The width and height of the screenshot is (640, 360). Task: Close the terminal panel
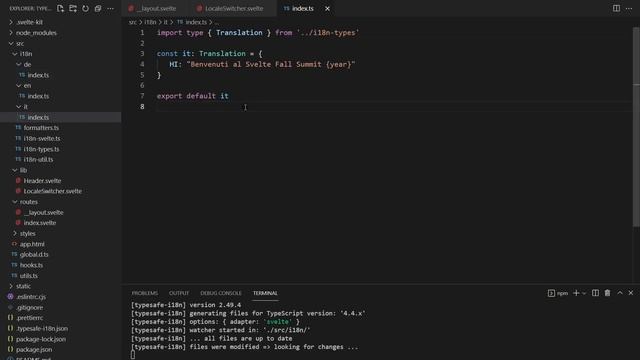coord(631,293)
